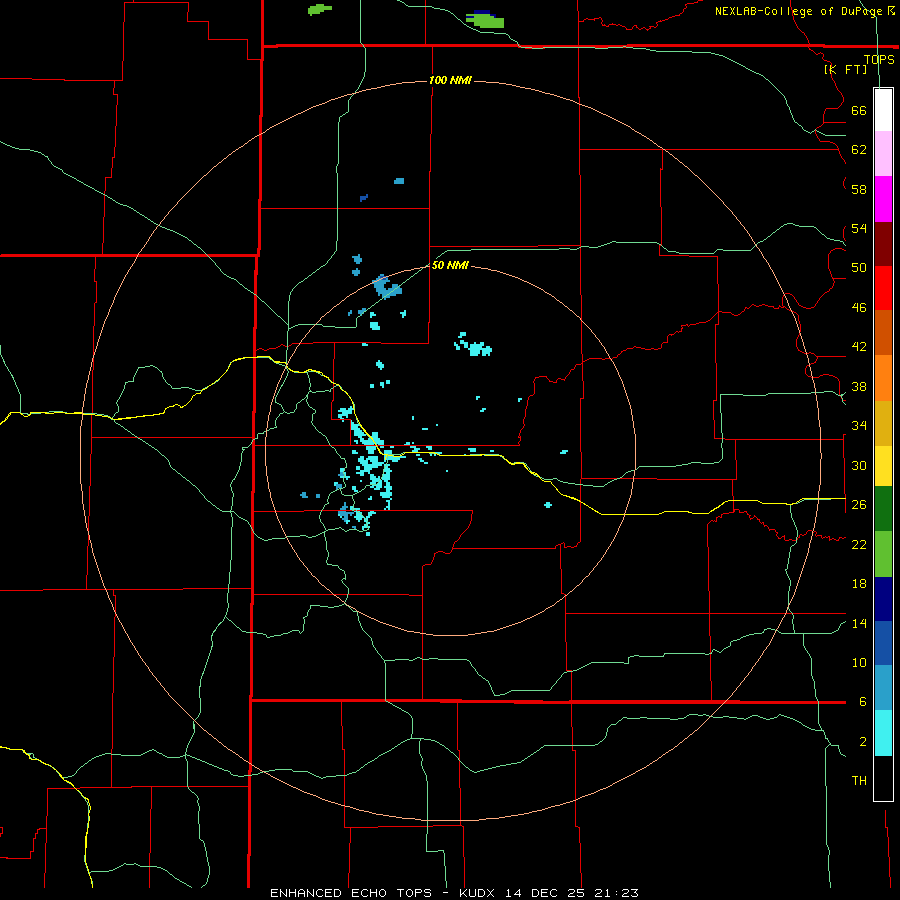Image resolution: width=900 pixels, height=900 pixels.
Task: Click the cyan 2 kft legend swatch
Action: pos(883,733)
